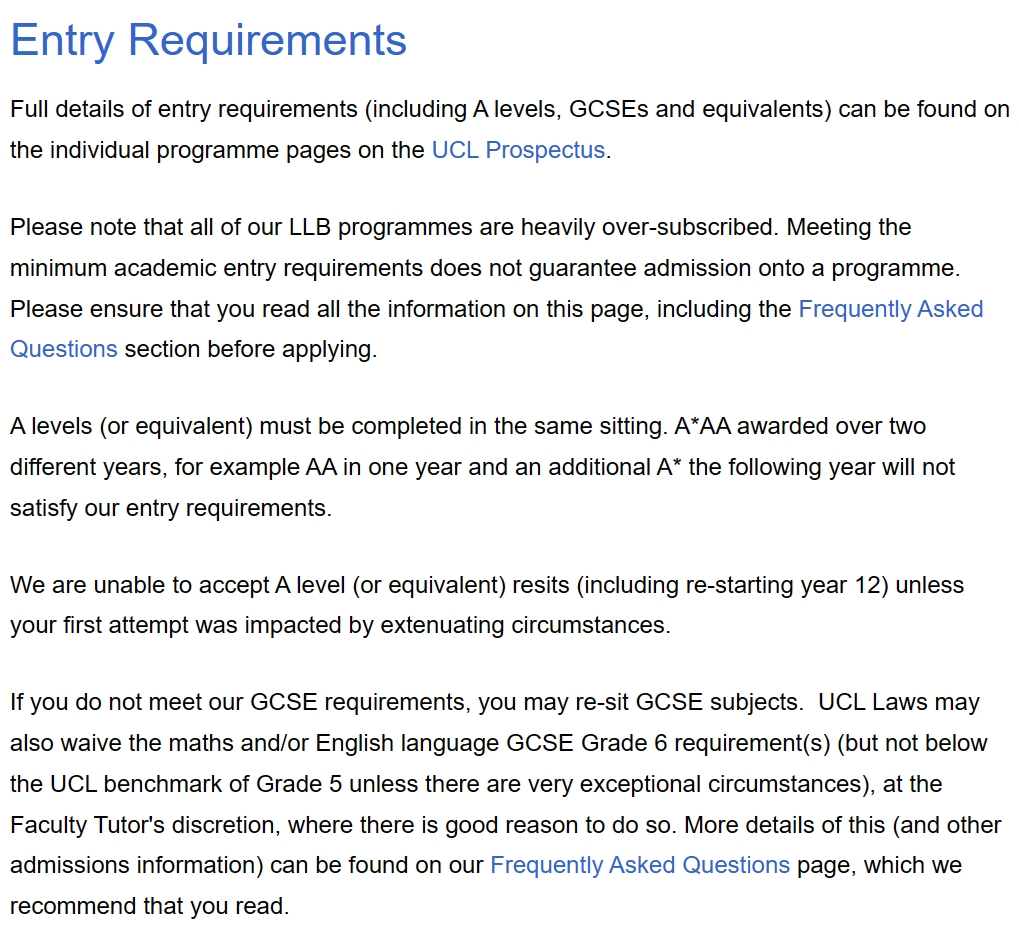
Task: Open the UCL Prospectus link
Action: coord(518,150)
